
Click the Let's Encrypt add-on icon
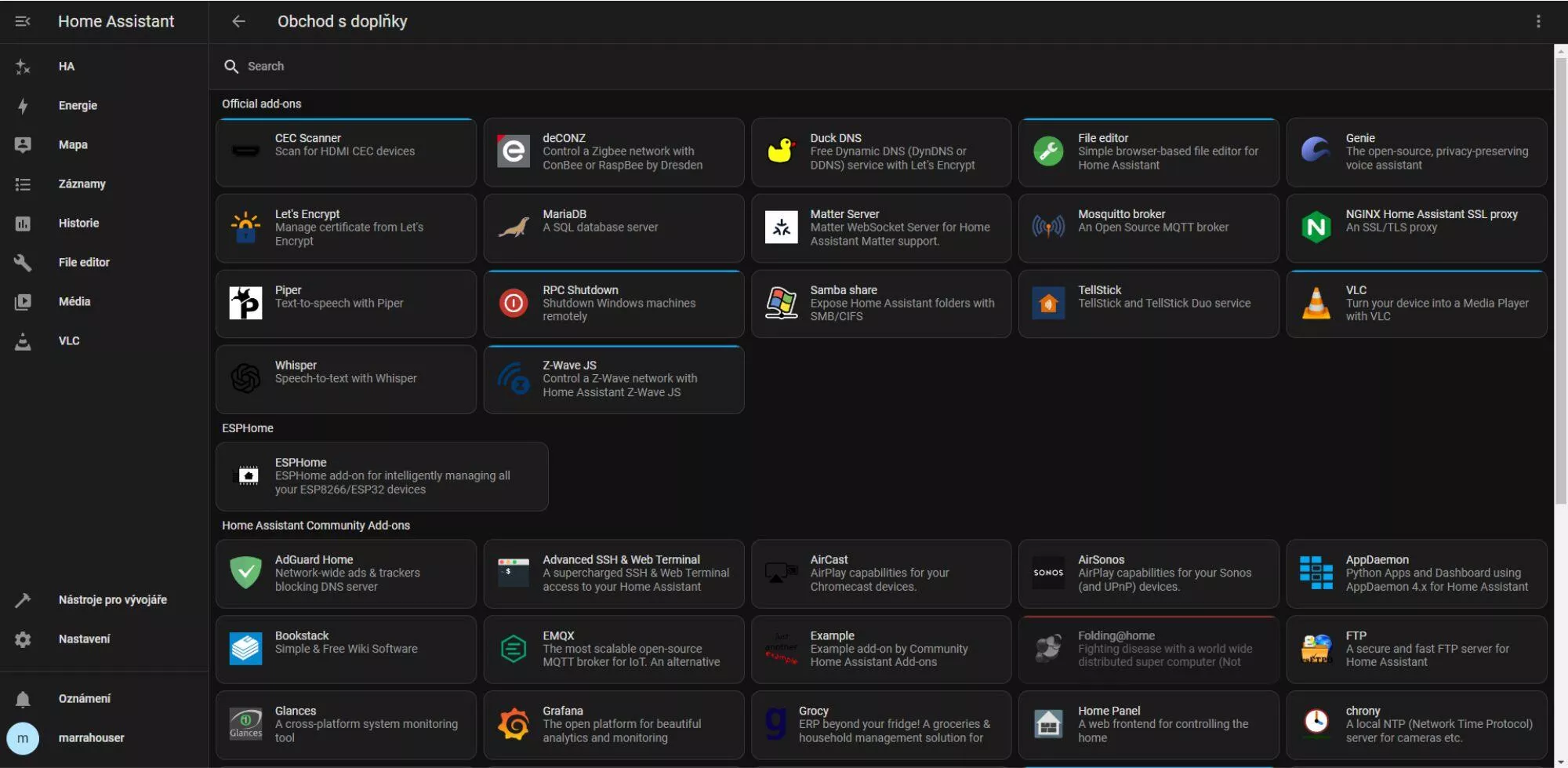click(245, 227)
